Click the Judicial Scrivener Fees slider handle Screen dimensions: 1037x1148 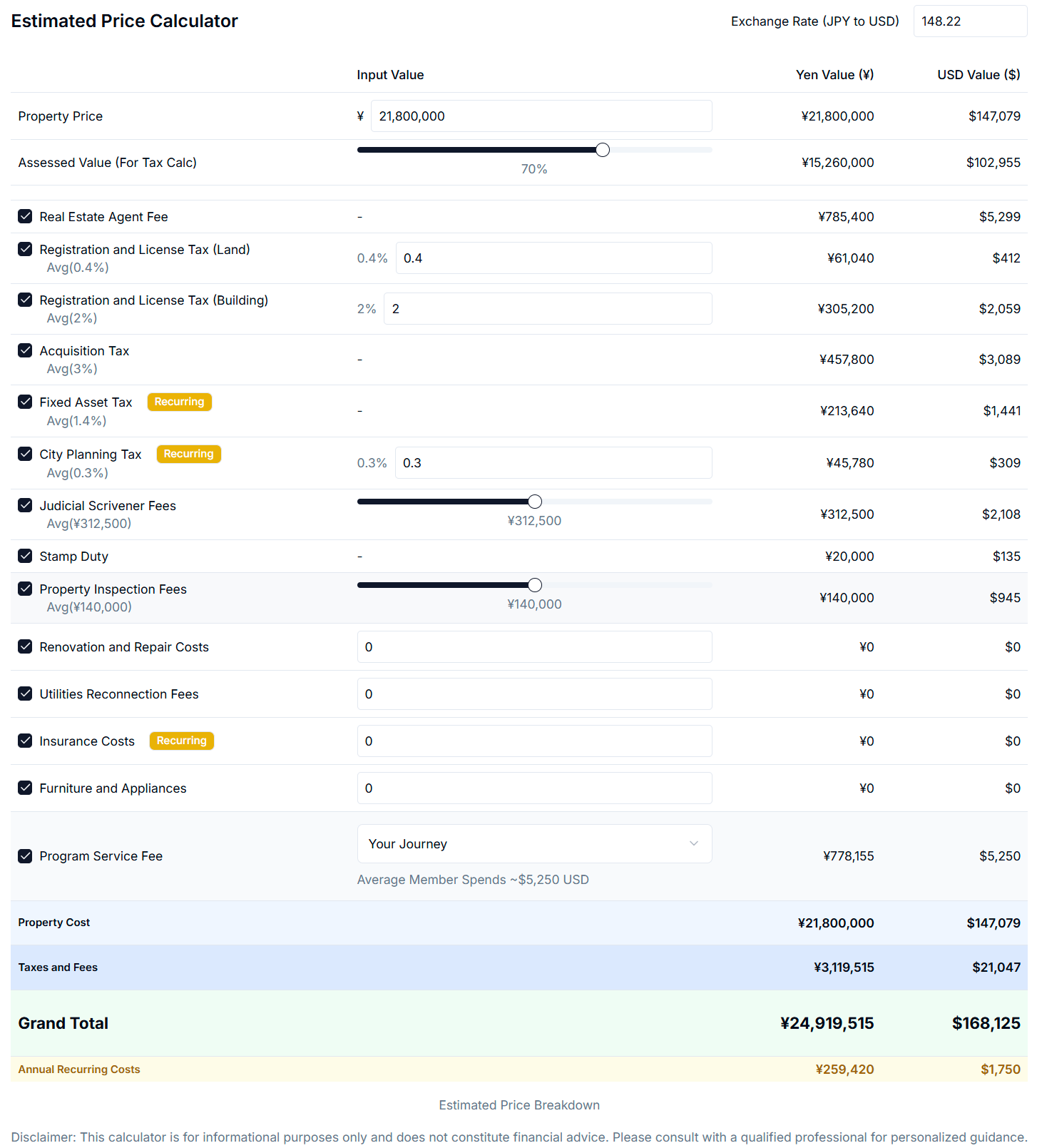point(535,502)
